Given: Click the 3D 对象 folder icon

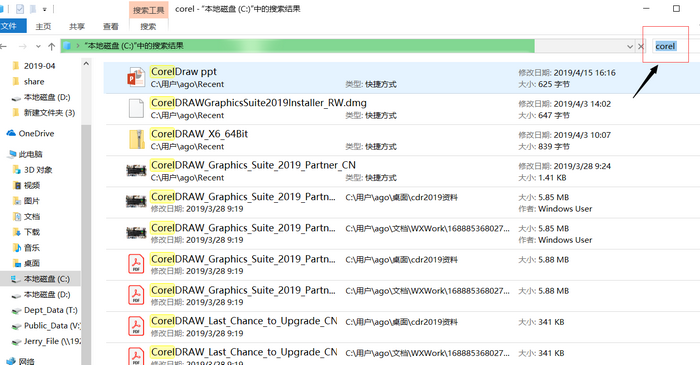Looking at the screenshot, I should tap(17, 170).
